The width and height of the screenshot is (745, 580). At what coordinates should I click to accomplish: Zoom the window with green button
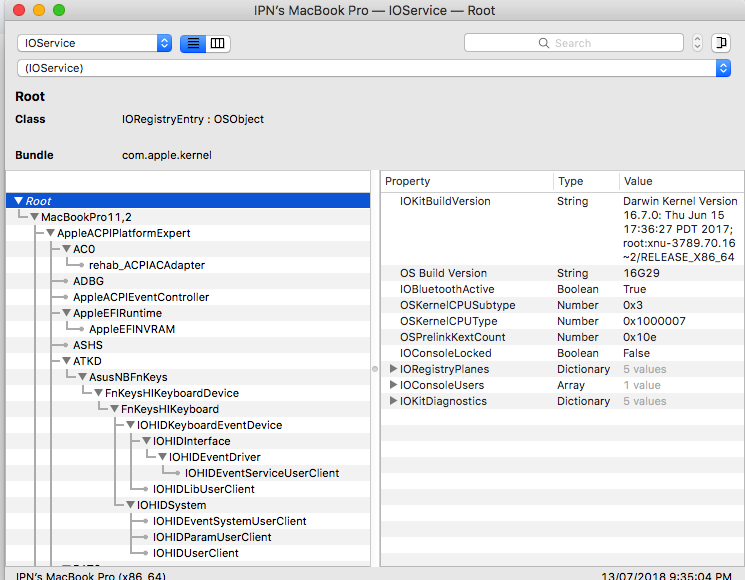coord(59,10)
